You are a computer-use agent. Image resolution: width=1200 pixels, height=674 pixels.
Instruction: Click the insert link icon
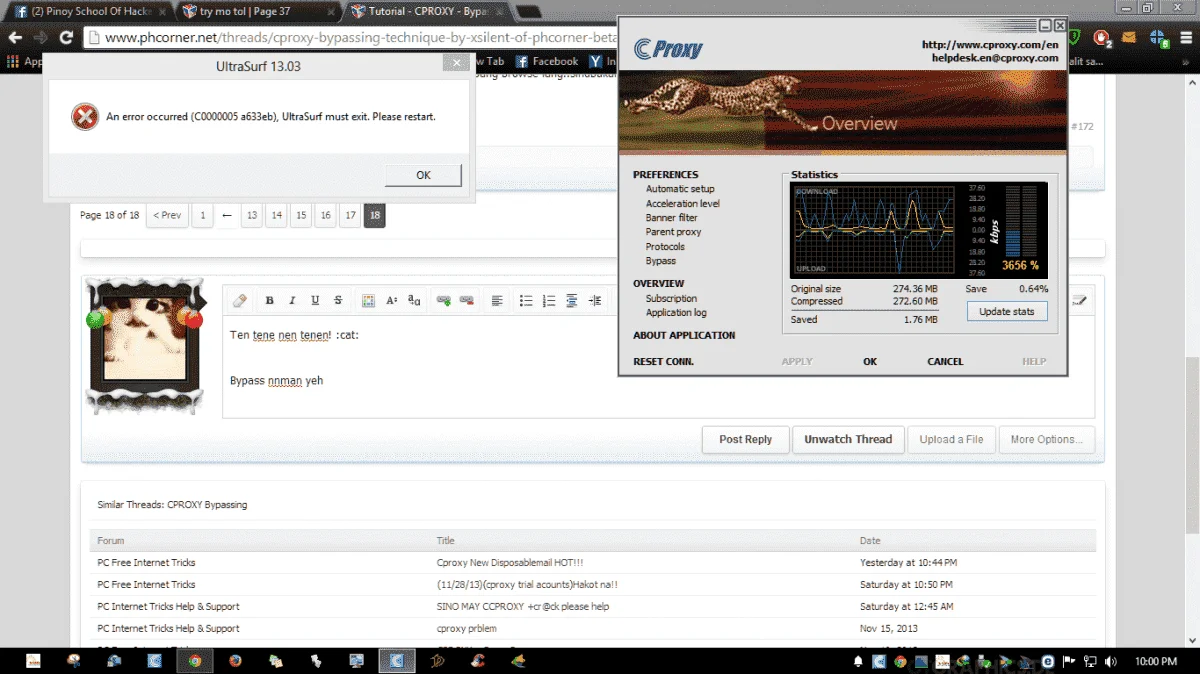tap(444, 300)
